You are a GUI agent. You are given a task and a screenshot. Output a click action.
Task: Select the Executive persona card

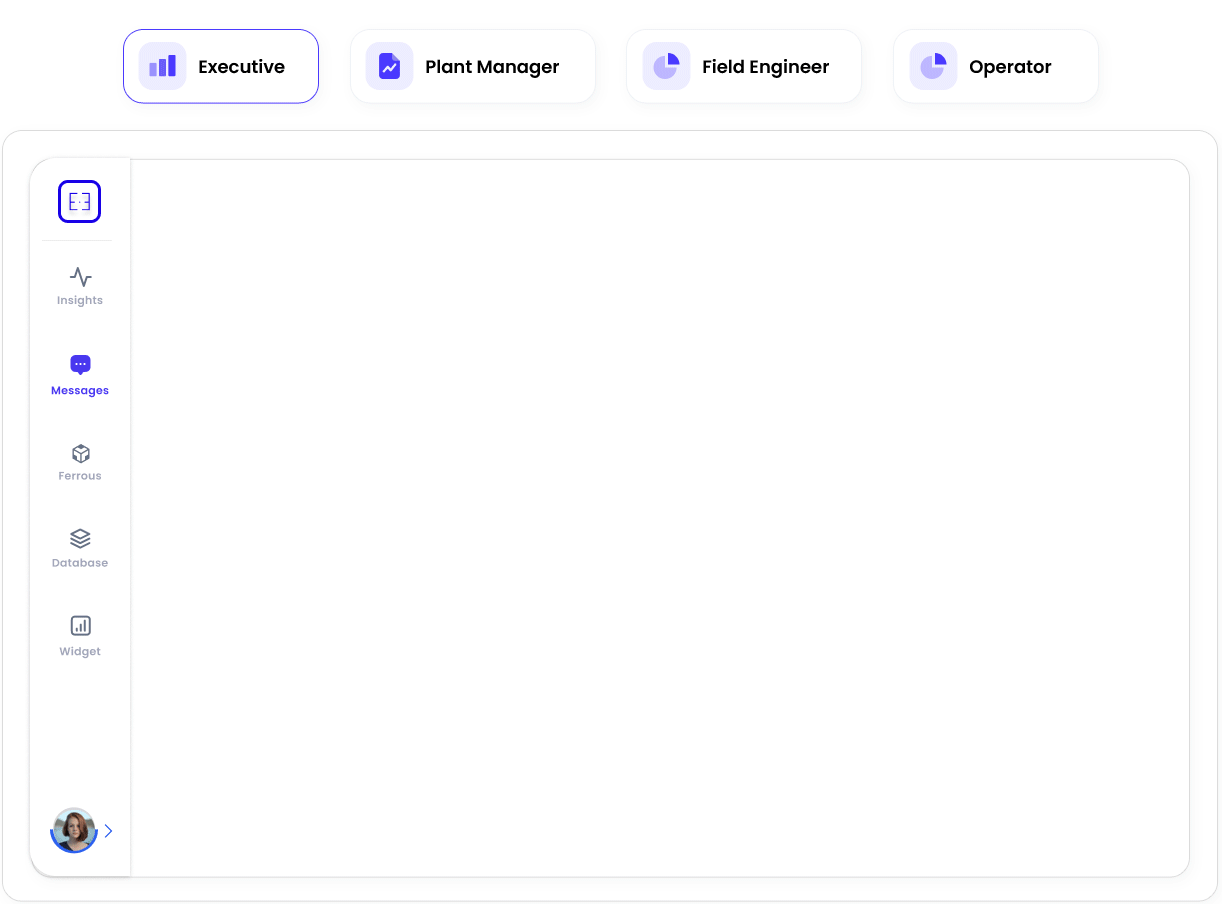[220, 66]
